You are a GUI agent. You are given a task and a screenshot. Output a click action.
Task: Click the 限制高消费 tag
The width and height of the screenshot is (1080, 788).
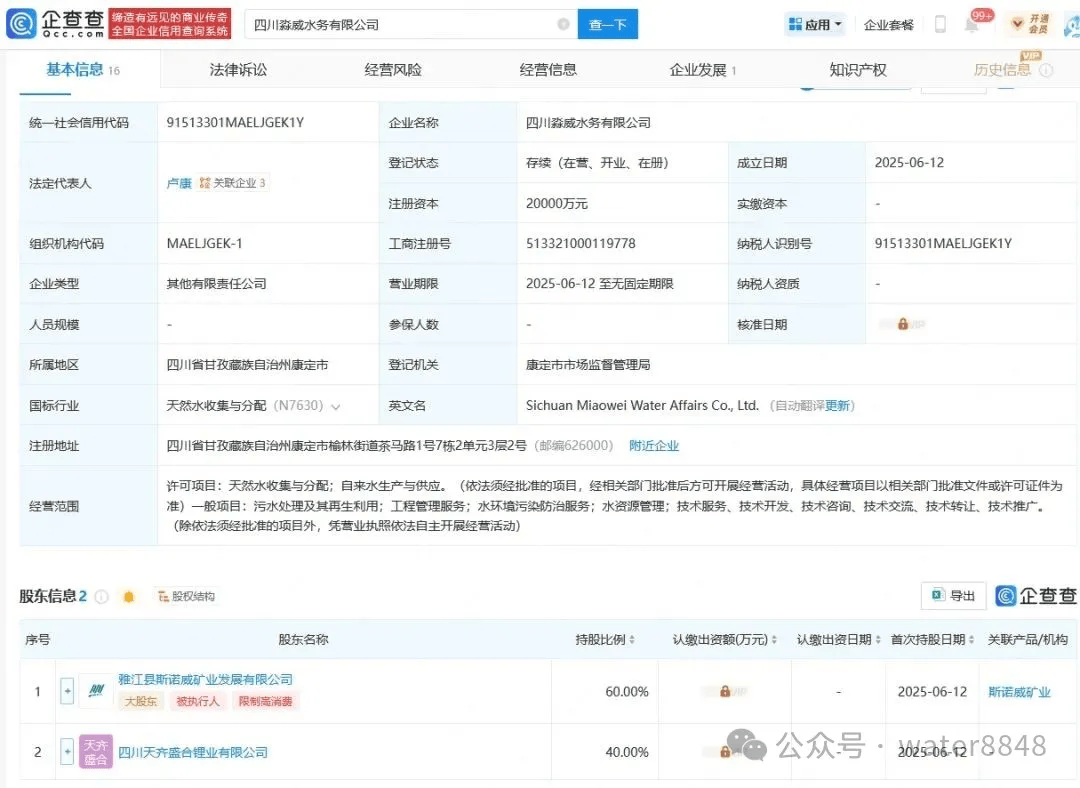(x=265, y=701)
